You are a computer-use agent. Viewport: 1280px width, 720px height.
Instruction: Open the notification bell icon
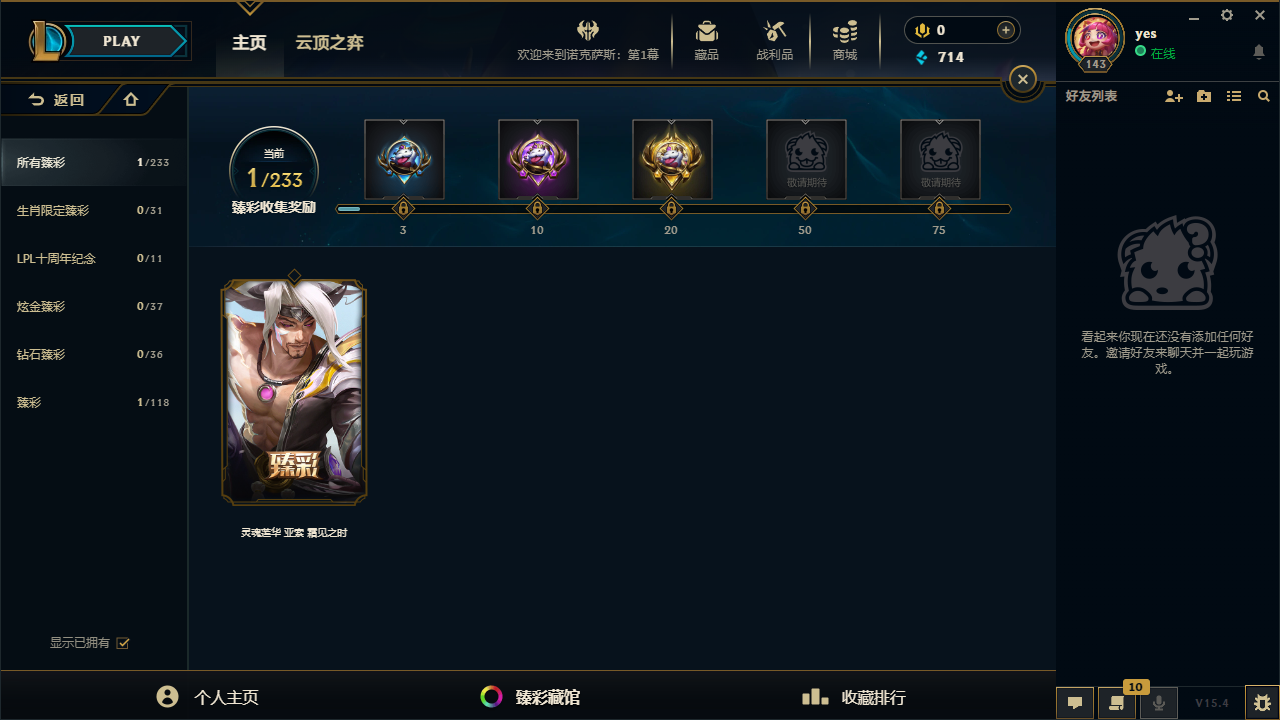(1259, 52)
